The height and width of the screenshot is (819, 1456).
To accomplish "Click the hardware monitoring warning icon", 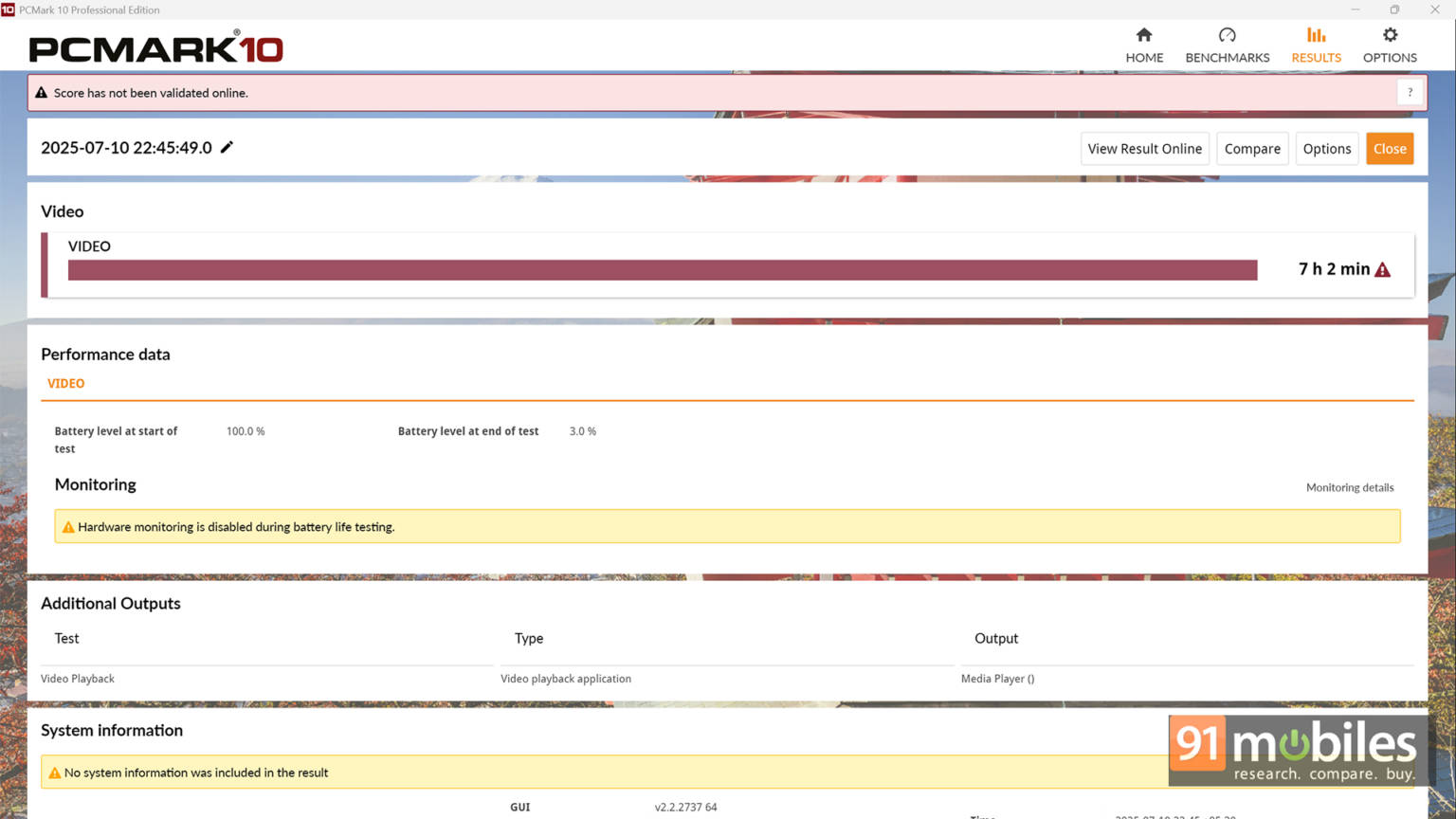I will click(68, 527).
